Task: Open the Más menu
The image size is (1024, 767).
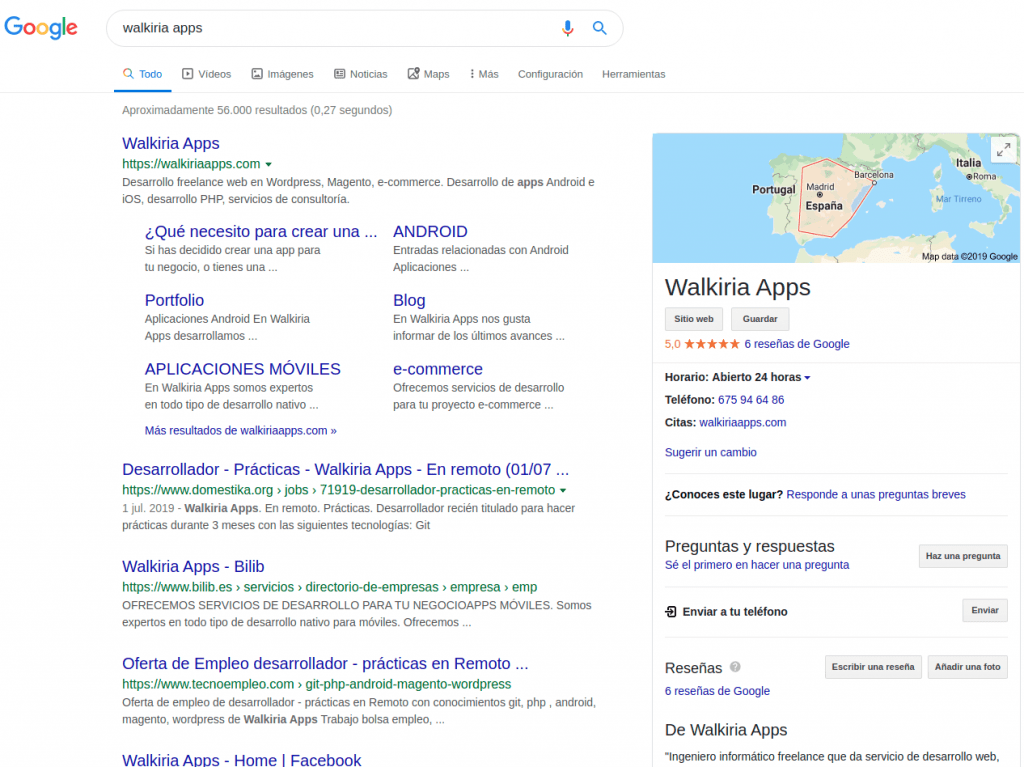Action: [x=484, y=74]
